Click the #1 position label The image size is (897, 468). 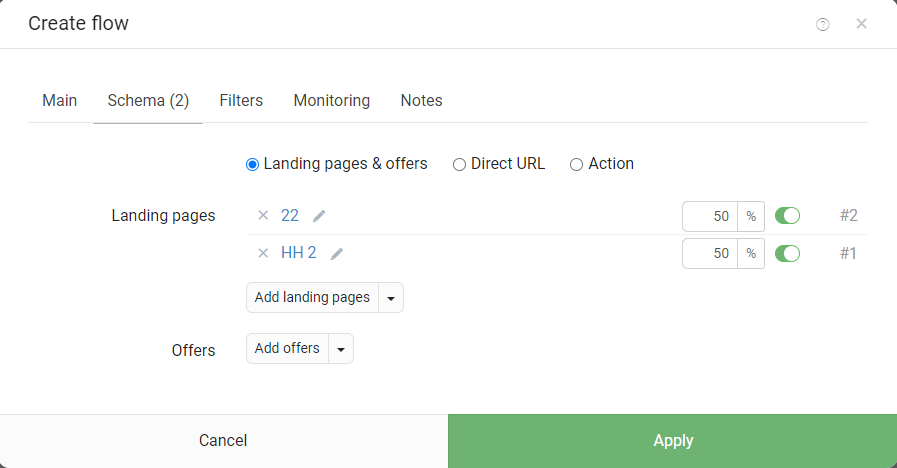[x=848, y=253]
